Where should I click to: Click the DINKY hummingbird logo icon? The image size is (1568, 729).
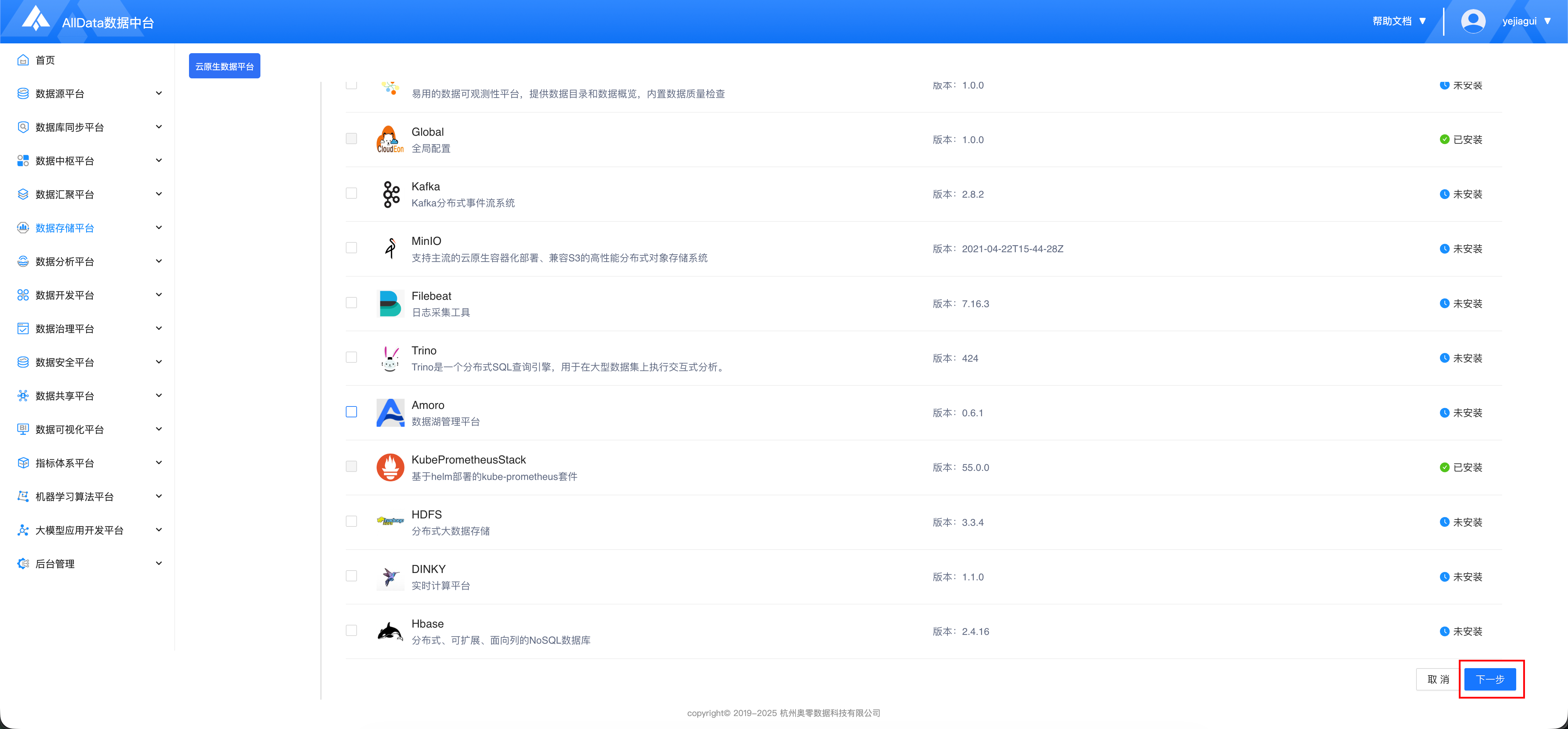(390, 576)
